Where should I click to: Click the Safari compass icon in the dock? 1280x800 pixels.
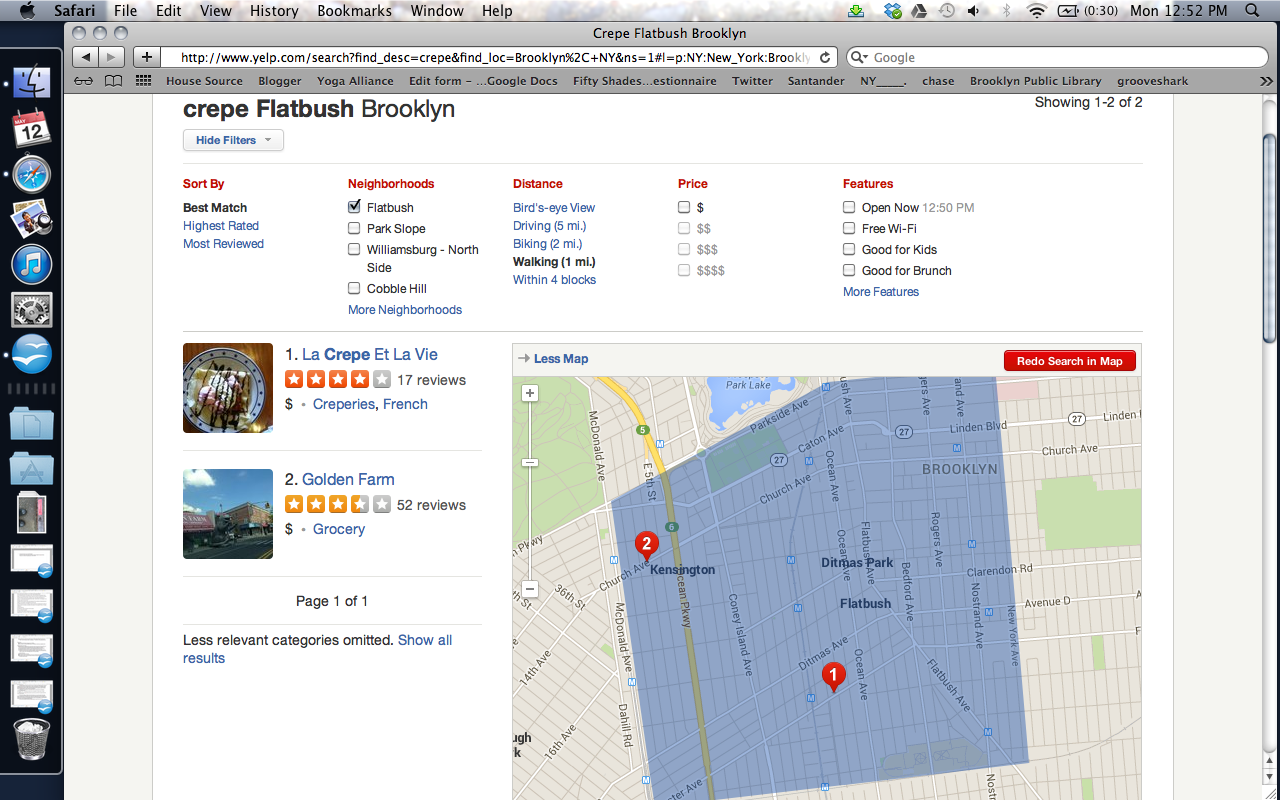32,174
